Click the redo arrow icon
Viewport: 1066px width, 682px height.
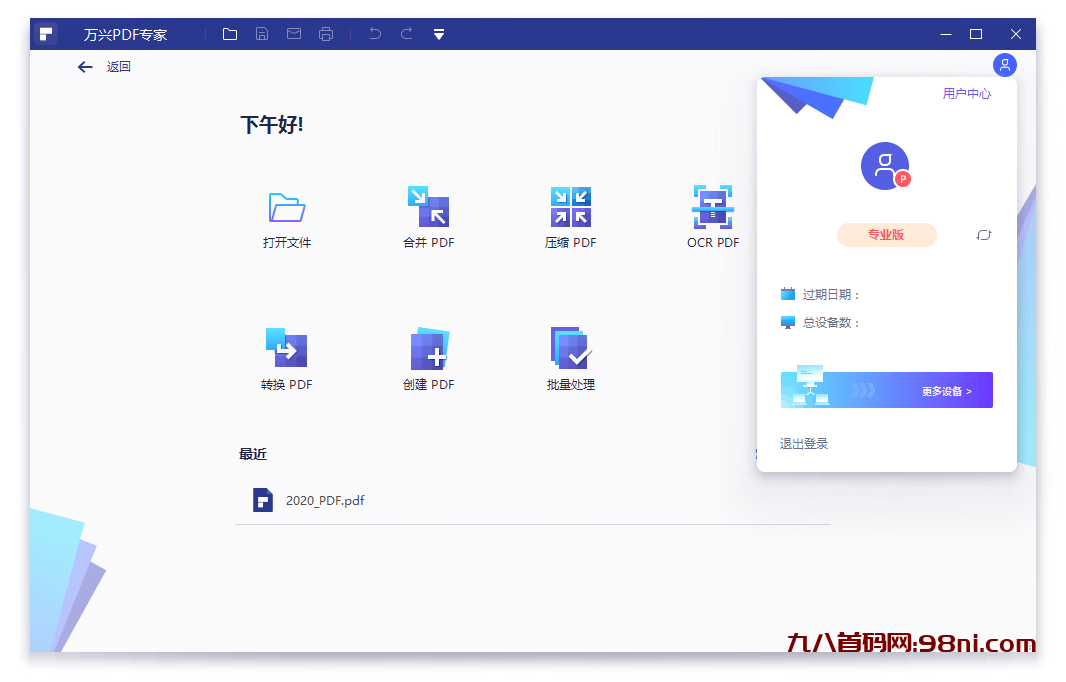point(406,33)
